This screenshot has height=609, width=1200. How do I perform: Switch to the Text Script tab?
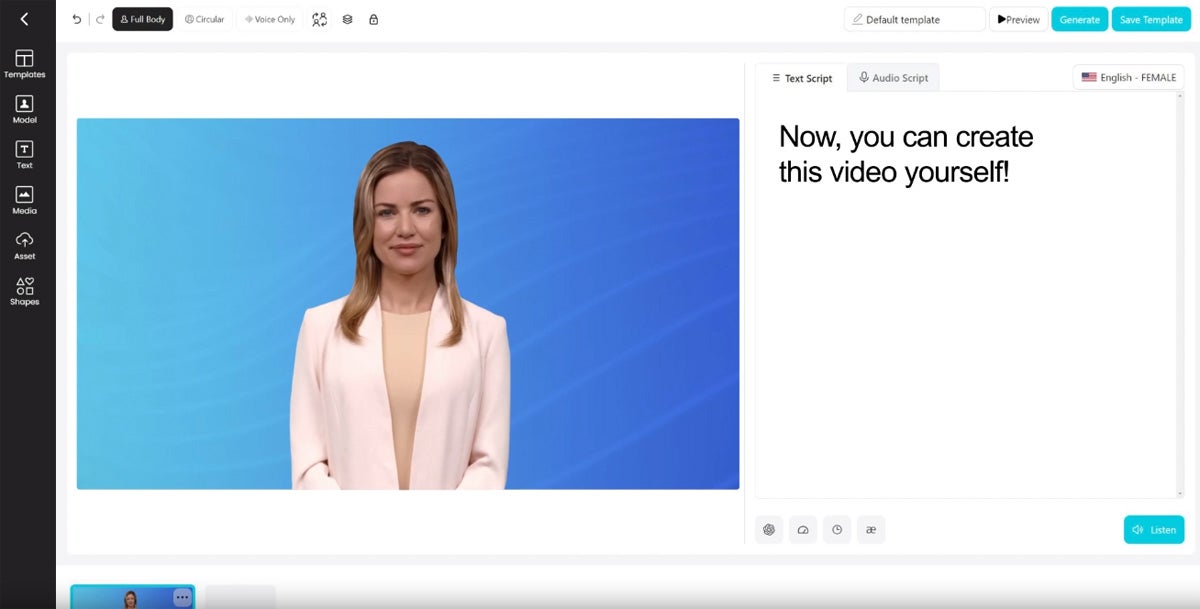[802, 78]
